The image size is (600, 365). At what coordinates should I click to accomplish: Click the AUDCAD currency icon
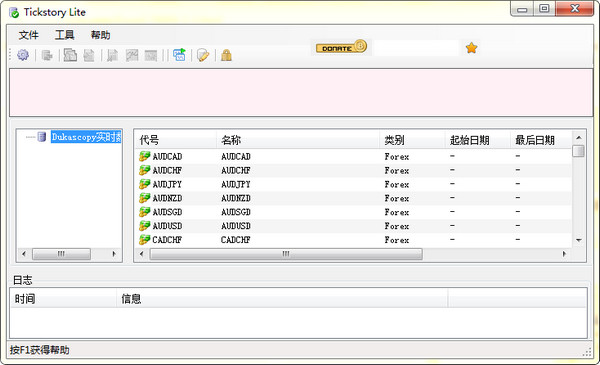(144, 156)
